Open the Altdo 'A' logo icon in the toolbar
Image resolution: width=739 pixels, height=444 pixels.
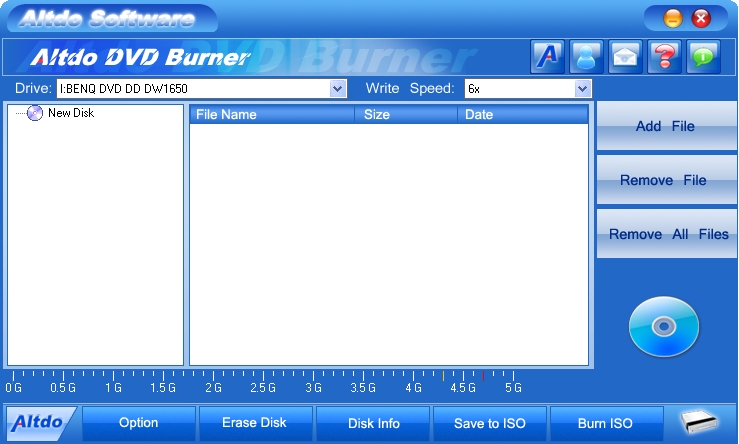547,57
